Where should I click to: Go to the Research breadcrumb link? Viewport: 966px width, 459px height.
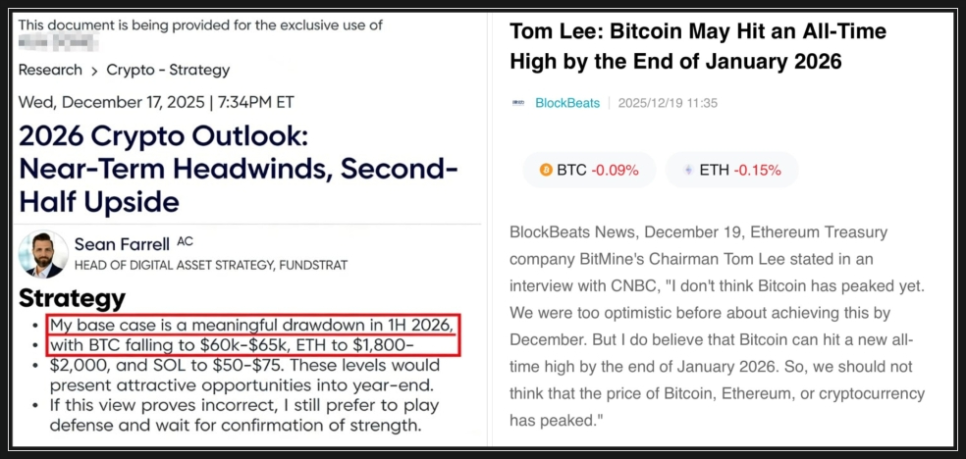[x=50, y=70]
